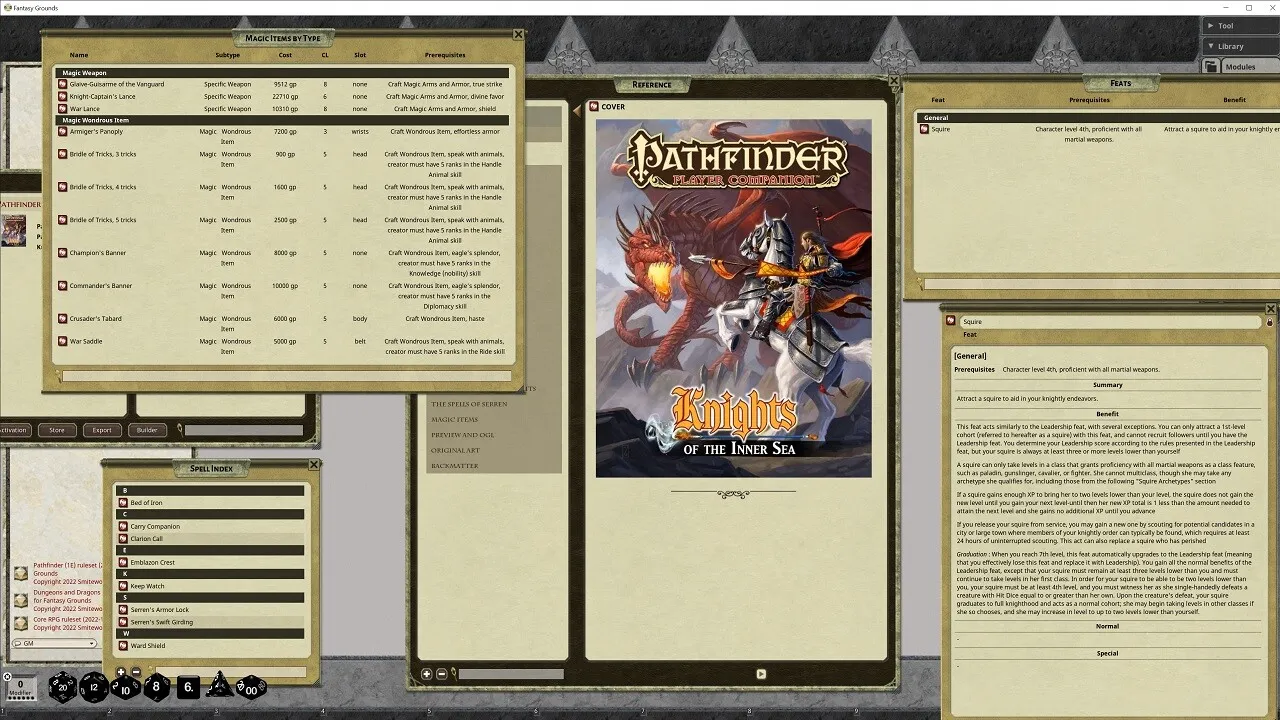Click plus icon in Spell Index window
1280x720 pixels.
pos(121,672)
